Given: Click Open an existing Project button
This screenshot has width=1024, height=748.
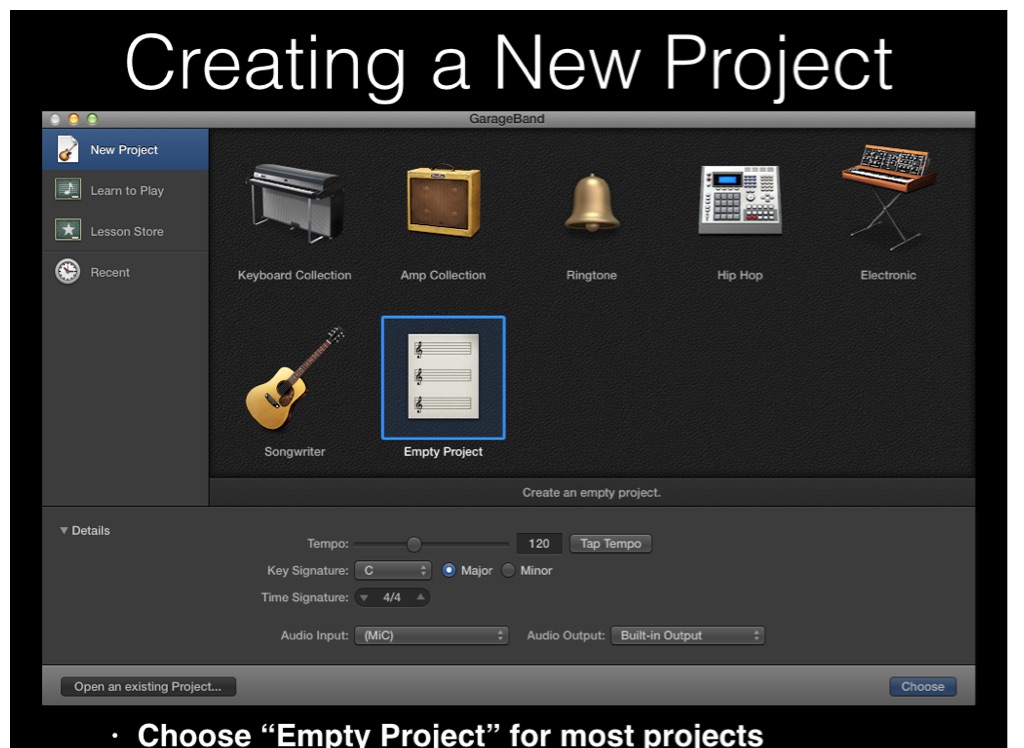Looking at the screenshot, I should pos(148,687).
